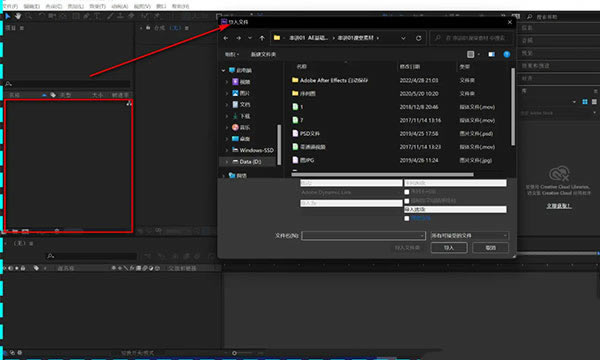Viewport: 600px width, 360px height.
Task: Open the 导入选项 dropdown field
Action: (x=455, y=209)
